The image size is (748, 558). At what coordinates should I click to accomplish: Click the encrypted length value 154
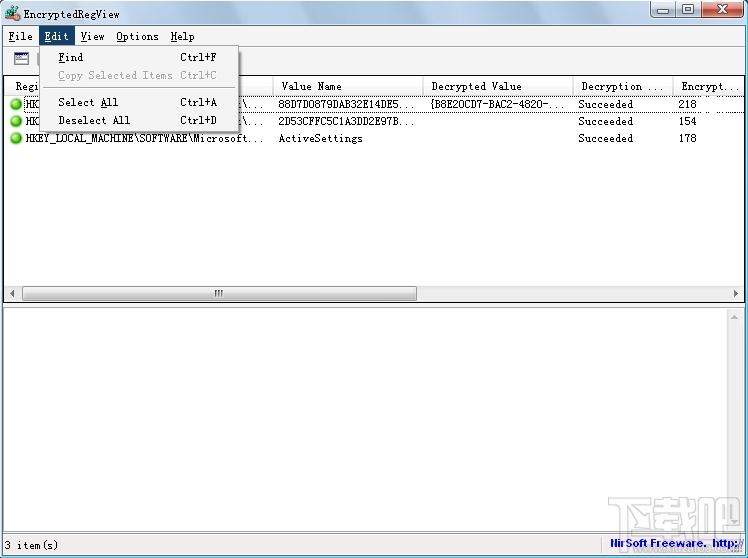tap(687, 121)
